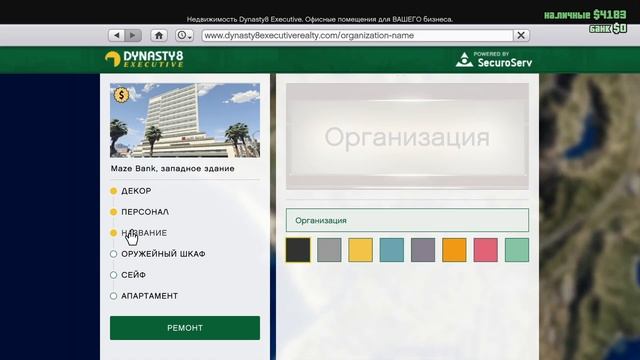The height and width of the screenshot is (360, 640).
Task: Choose the mint green color swatch
Action: point(517,250)
